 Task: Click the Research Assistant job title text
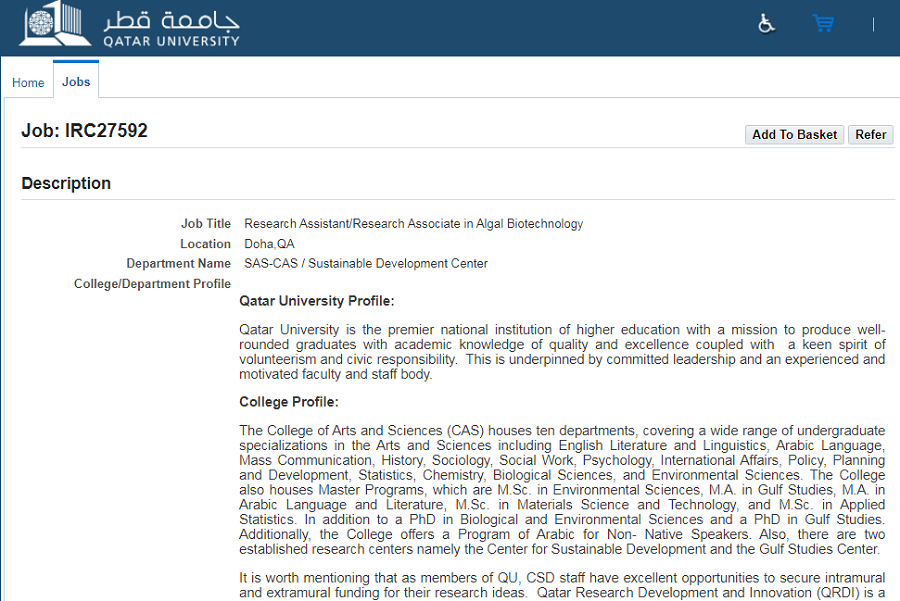(x=413, y=224)
